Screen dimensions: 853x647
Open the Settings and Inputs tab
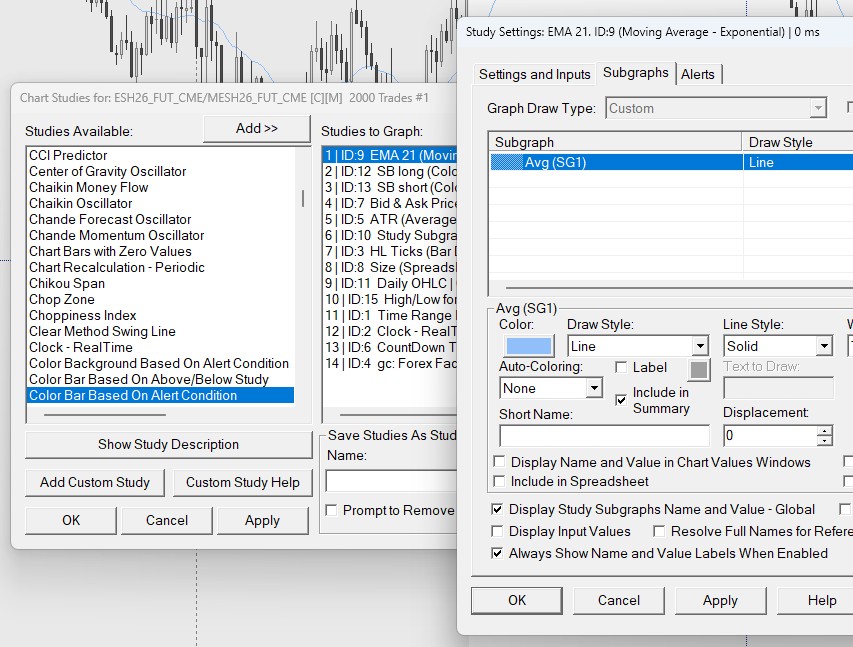(536, 73)
